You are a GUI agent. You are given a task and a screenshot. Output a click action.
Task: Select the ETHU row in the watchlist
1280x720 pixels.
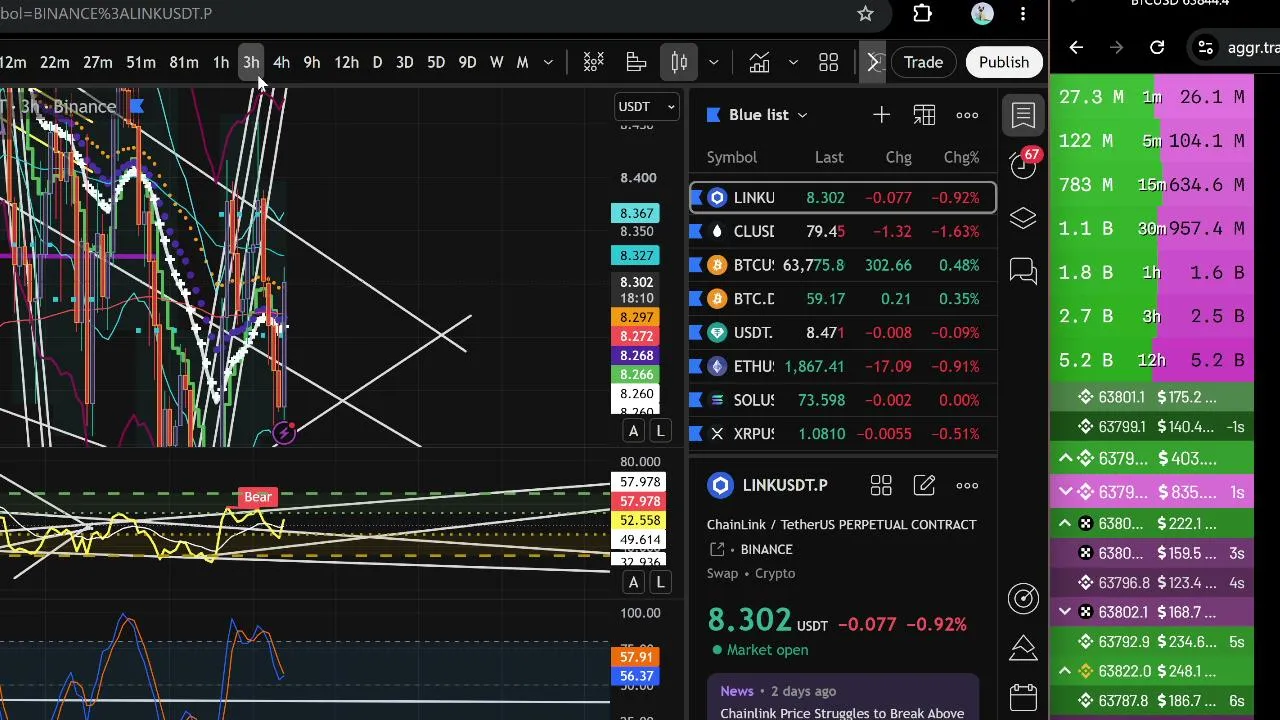pos(842,367)
